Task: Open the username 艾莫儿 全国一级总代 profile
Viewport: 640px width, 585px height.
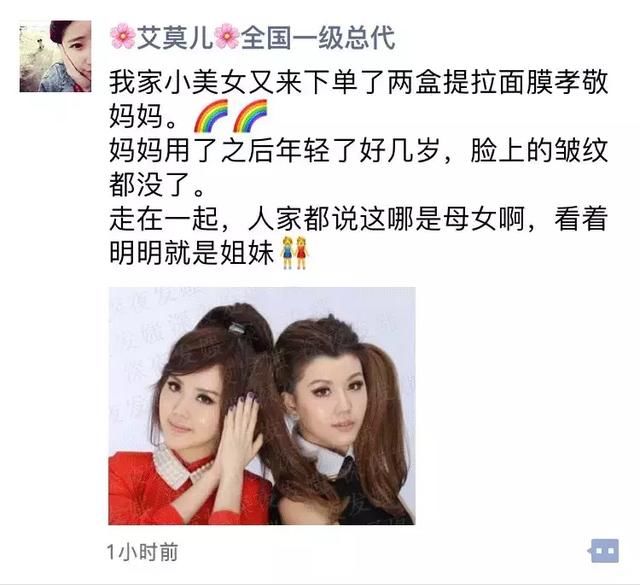Action: 252,37
